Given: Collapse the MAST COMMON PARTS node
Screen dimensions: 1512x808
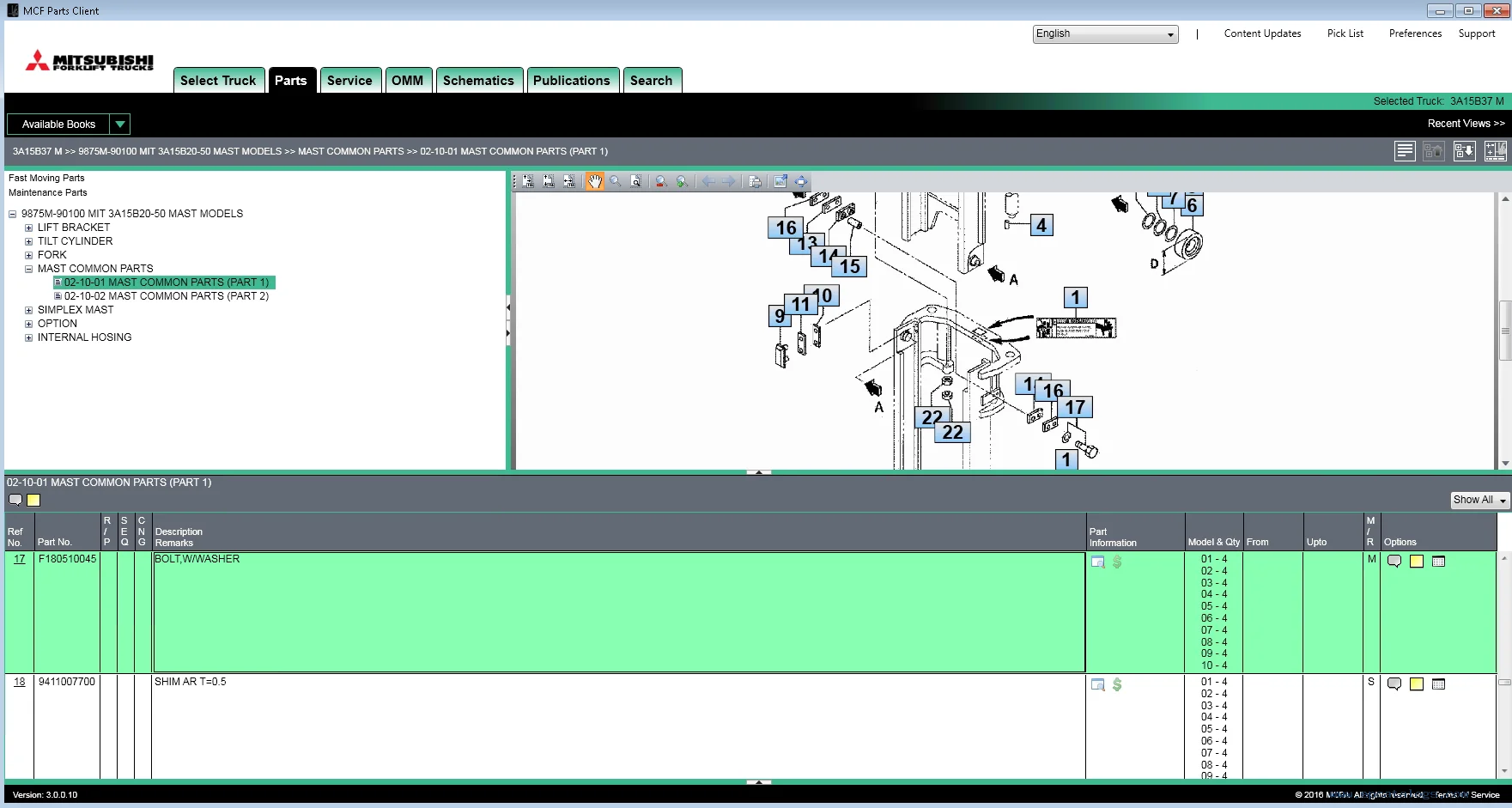Looking at the screenshot, I should coord(28,269).
